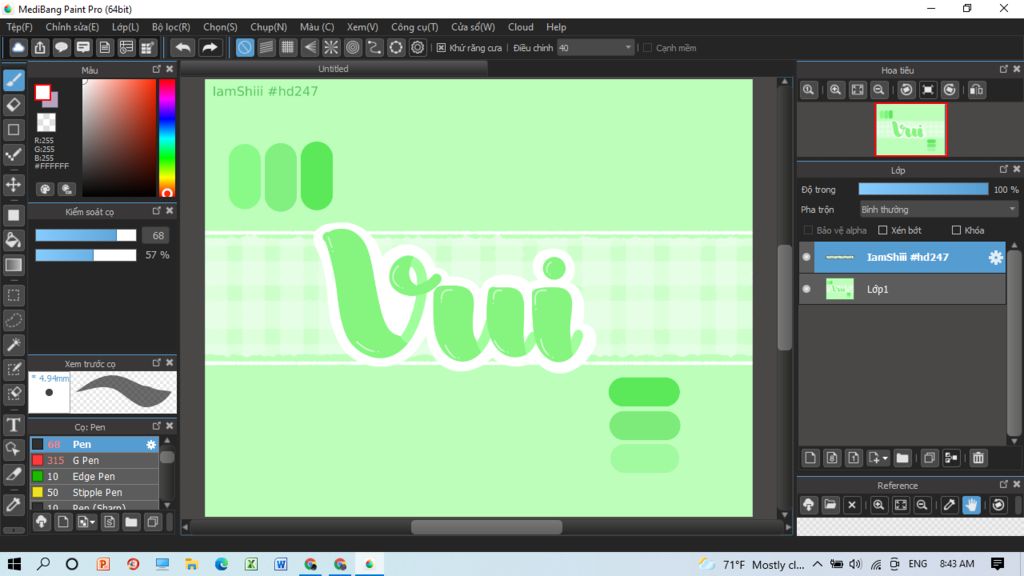Open the Điều chỉnh correction value dropdown
The width and height of the screenshot is (1024, 576).
click(x=596, y=48)
